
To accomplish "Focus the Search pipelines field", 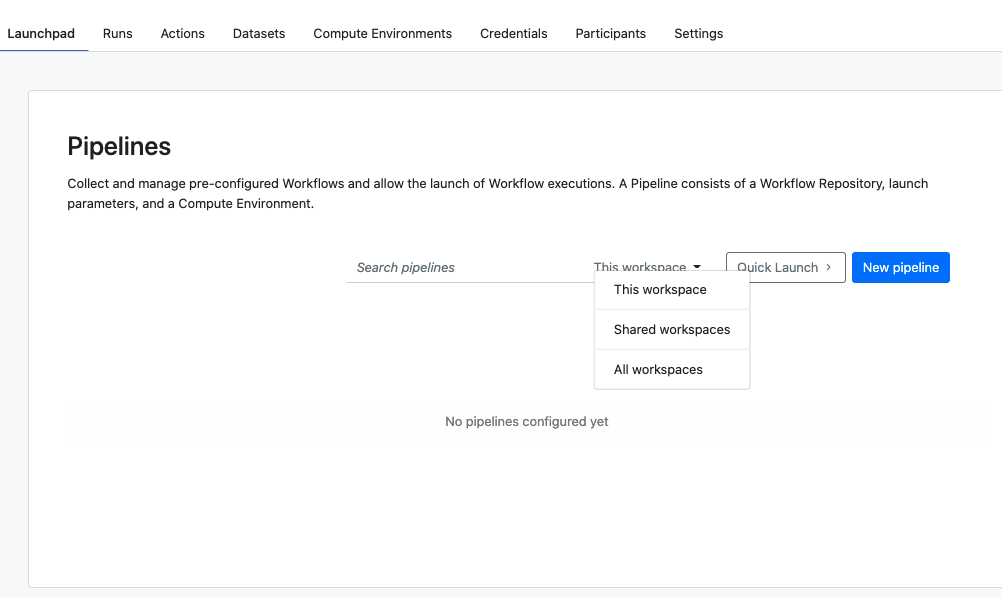I will pyautogui.click(x=470, y=267).
